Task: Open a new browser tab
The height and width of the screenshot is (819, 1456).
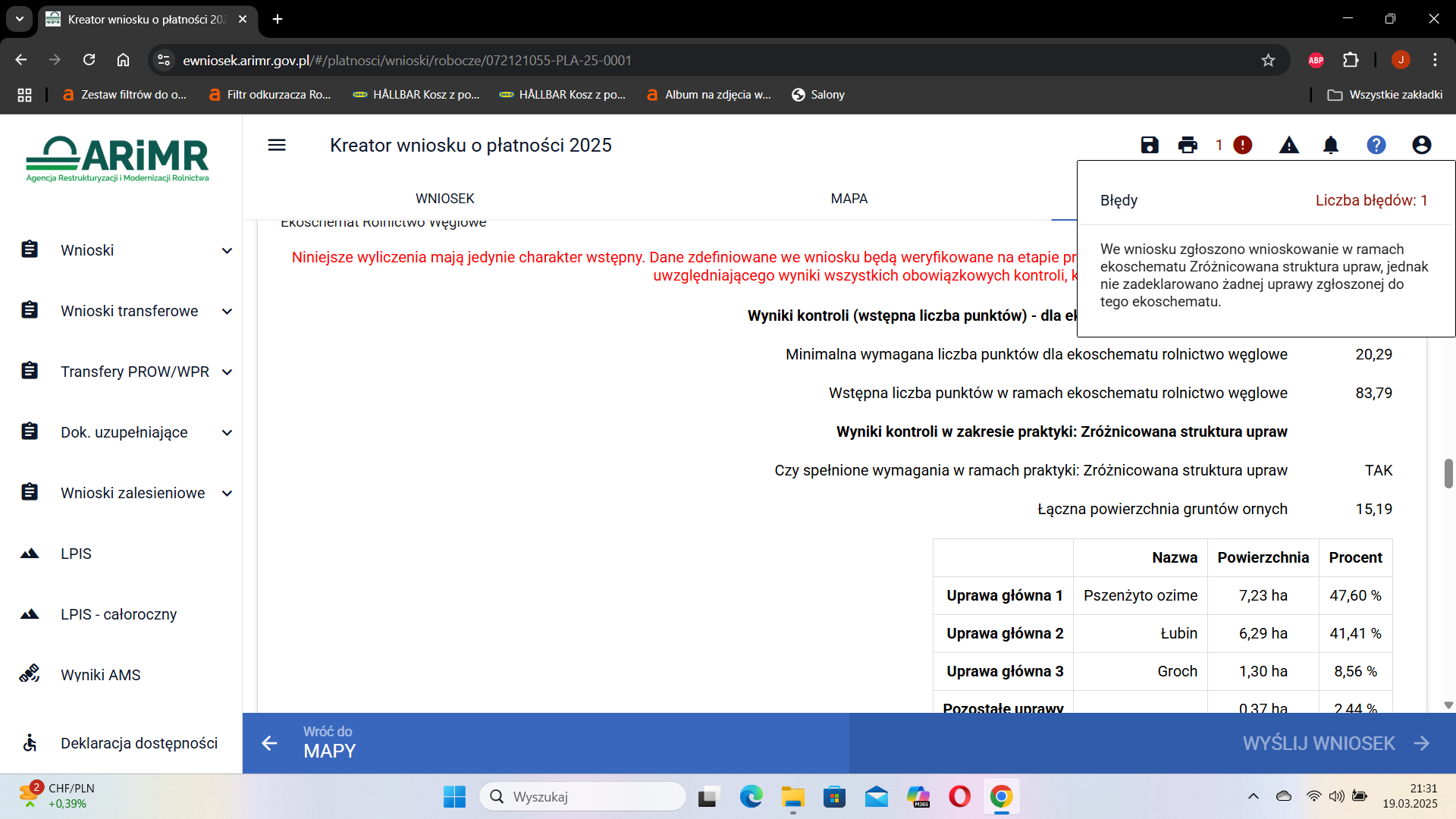Action: (278, 19)
